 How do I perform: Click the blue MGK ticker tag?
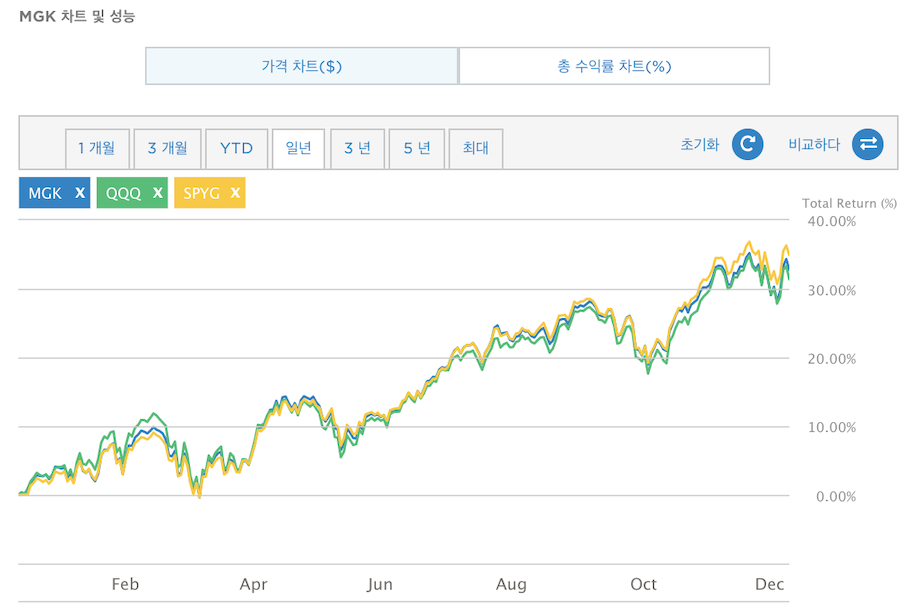54,193
